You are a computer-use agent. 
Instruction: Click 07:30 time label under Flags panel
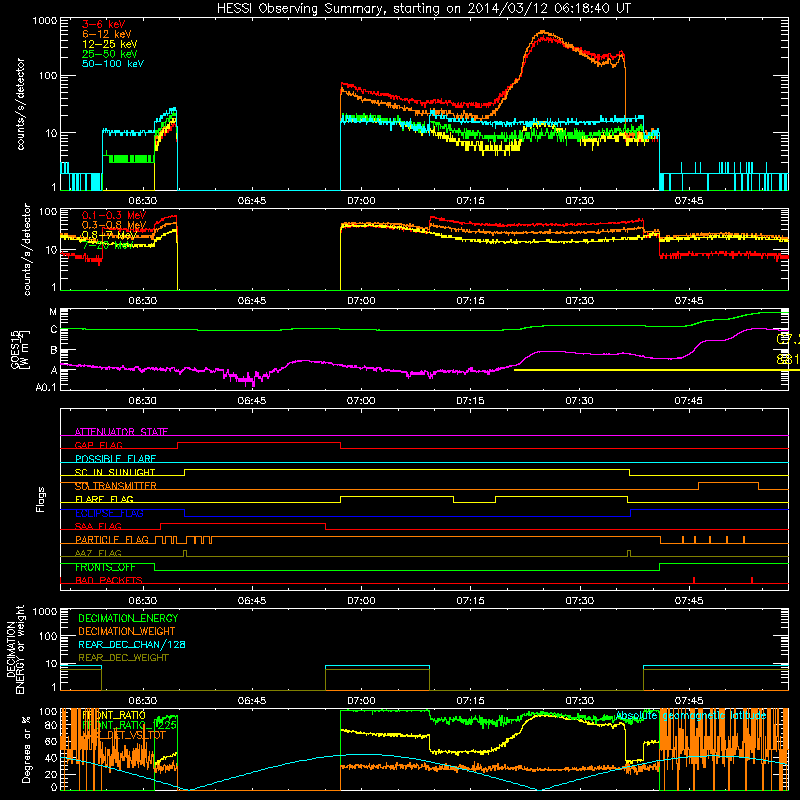[x=580, y=601]
